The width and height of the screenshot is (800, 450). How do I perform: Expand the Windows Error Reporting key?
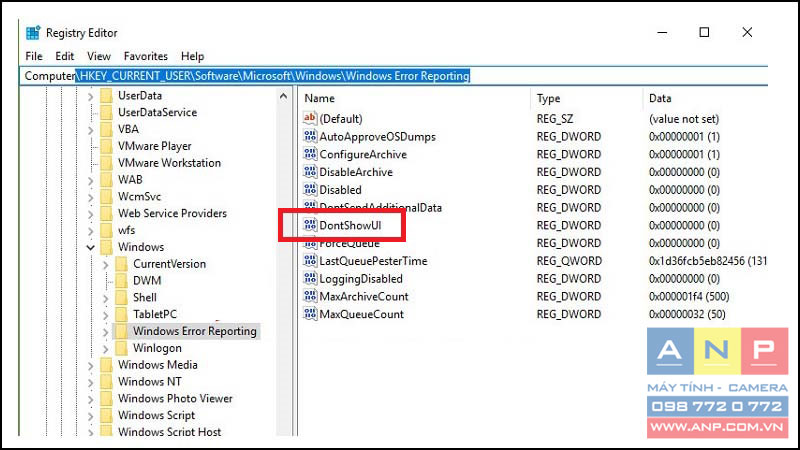[x=106, y=332]
